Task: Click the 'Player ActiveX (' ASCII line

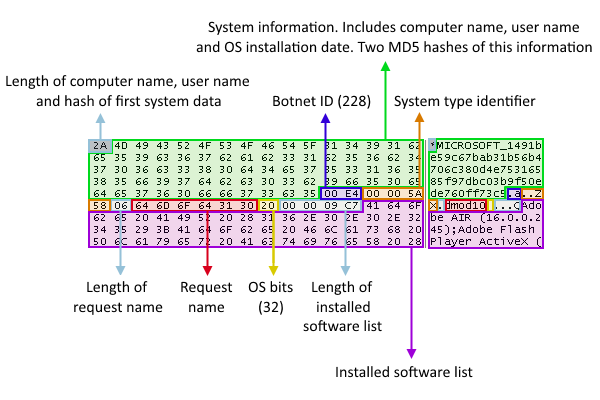Action: [485, 242]
